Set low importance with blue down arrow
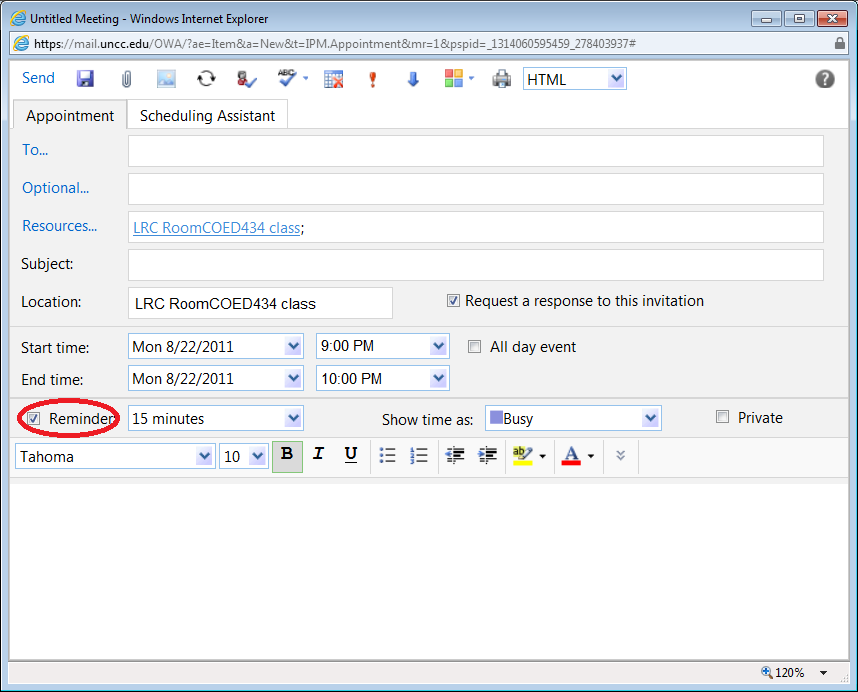The image size is (858, 692). point(413,79)
